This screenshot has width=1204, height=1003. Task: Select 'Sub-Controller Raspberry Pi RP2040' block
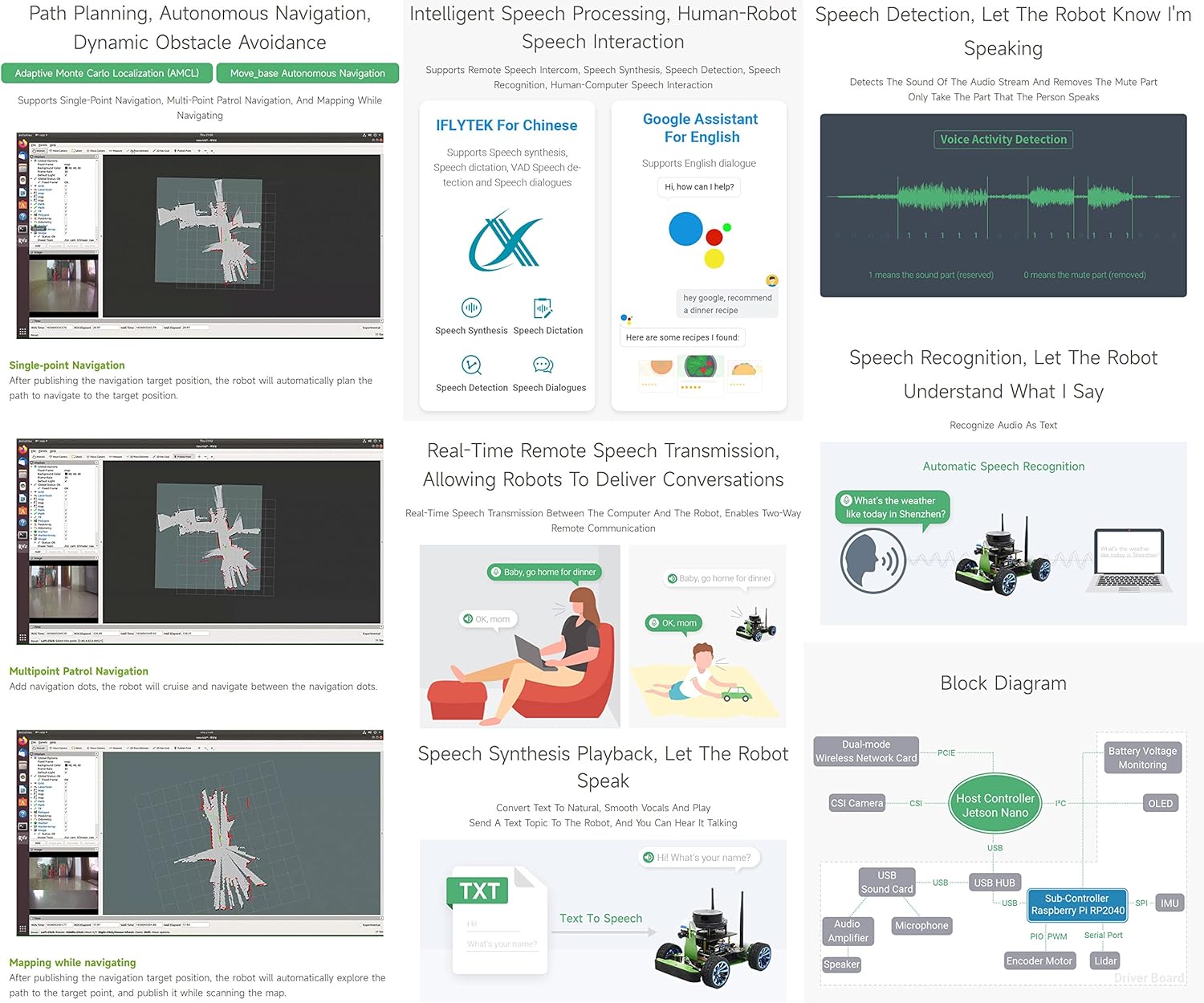point(1077,904)
